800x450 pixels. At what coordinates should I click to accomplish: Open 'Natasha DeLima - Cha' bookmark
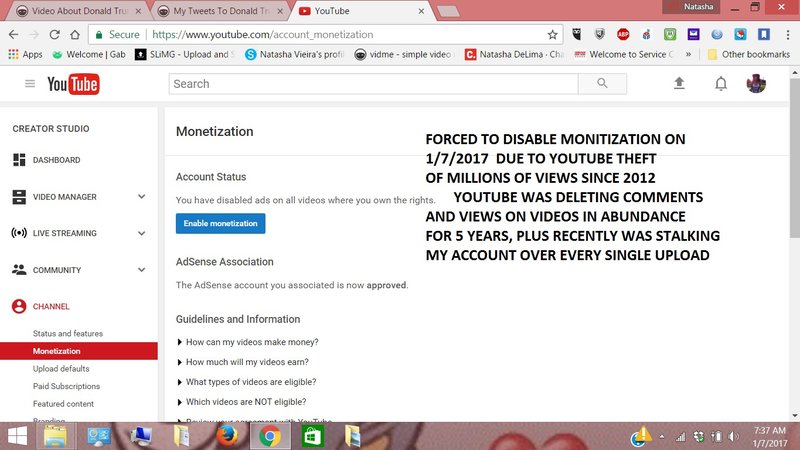(514, 54)
